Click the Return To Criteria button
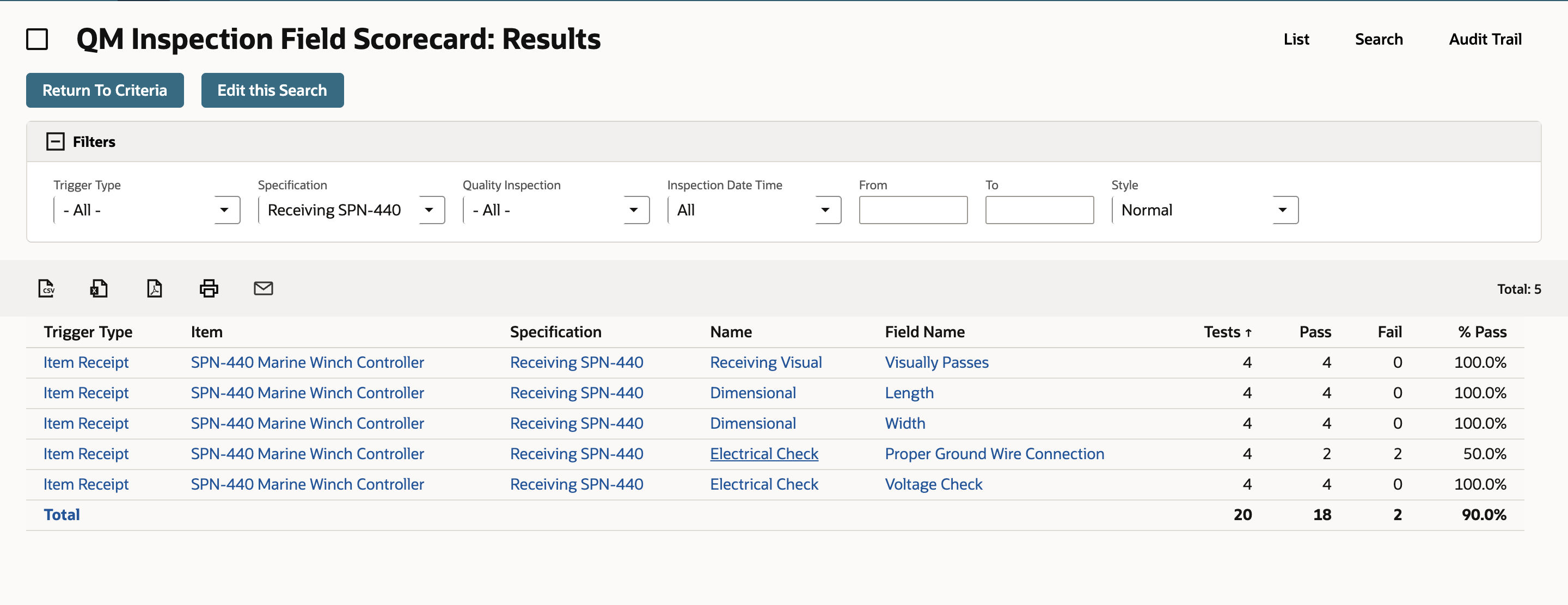Image resolution: width=1568 pixels, height=605 pixels. 105,90
